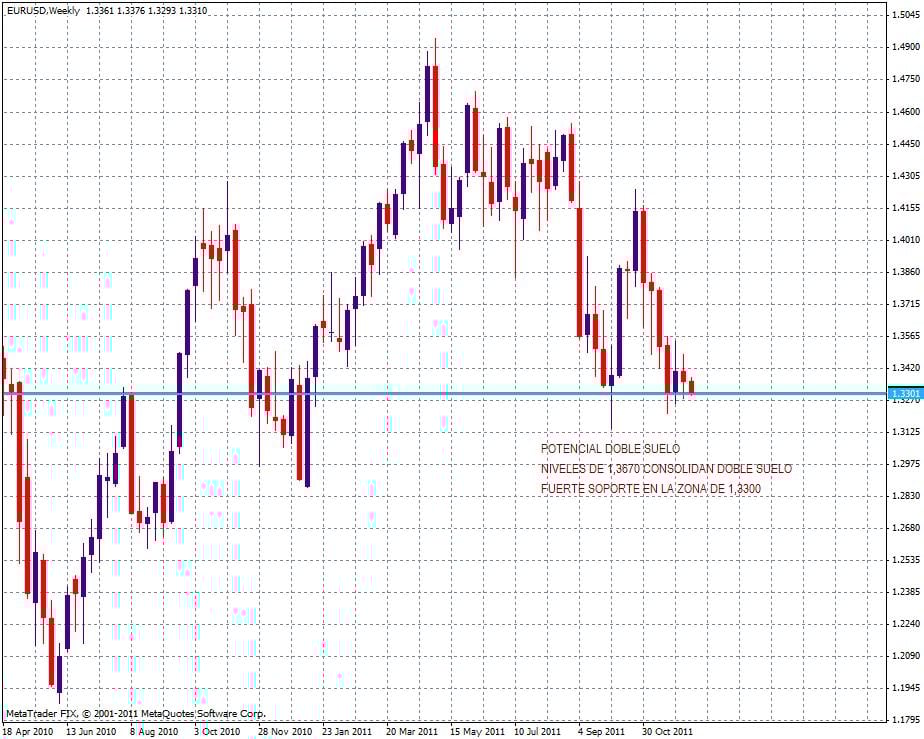The width and height of the screenshot is (924, 739).
Task: Click the 3 Oct 2010 date label
Action: [217, 731]
